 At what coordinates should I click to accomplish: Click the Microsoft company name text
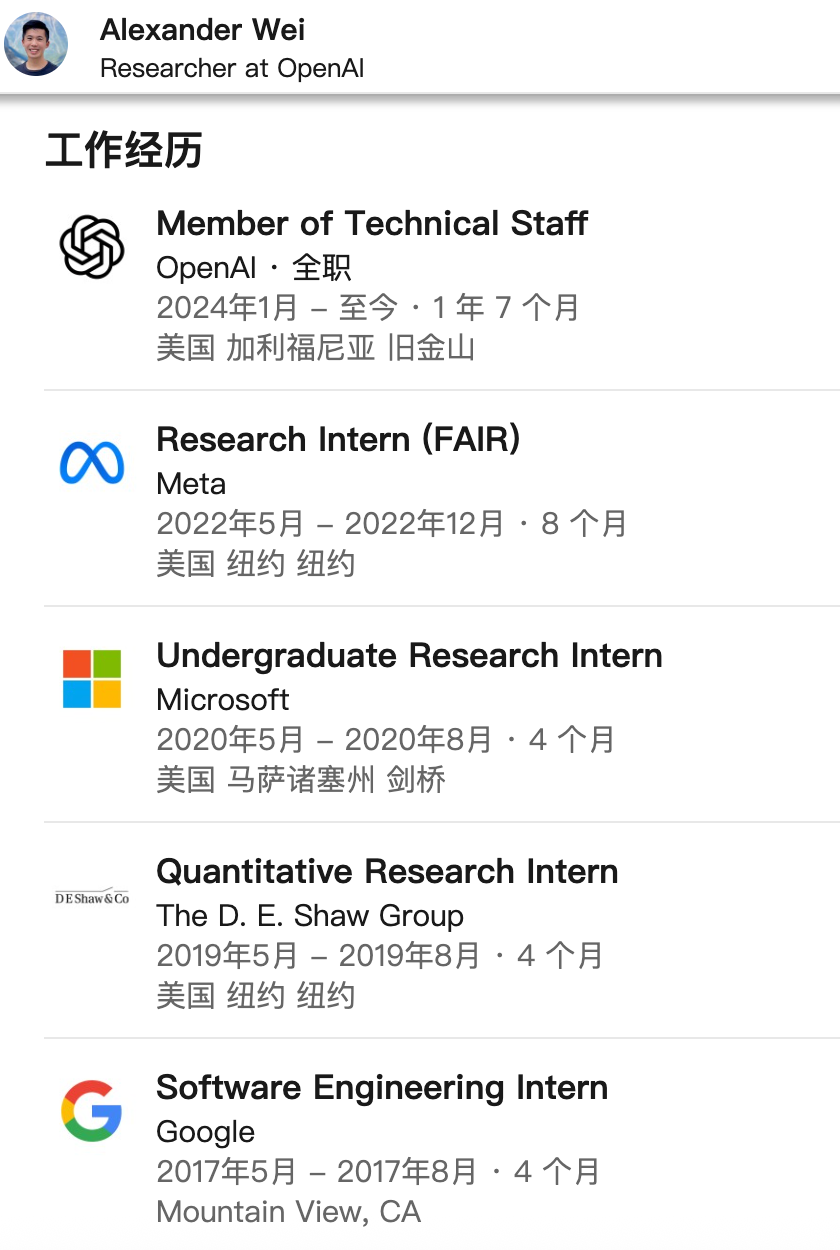tap(223, 700)
